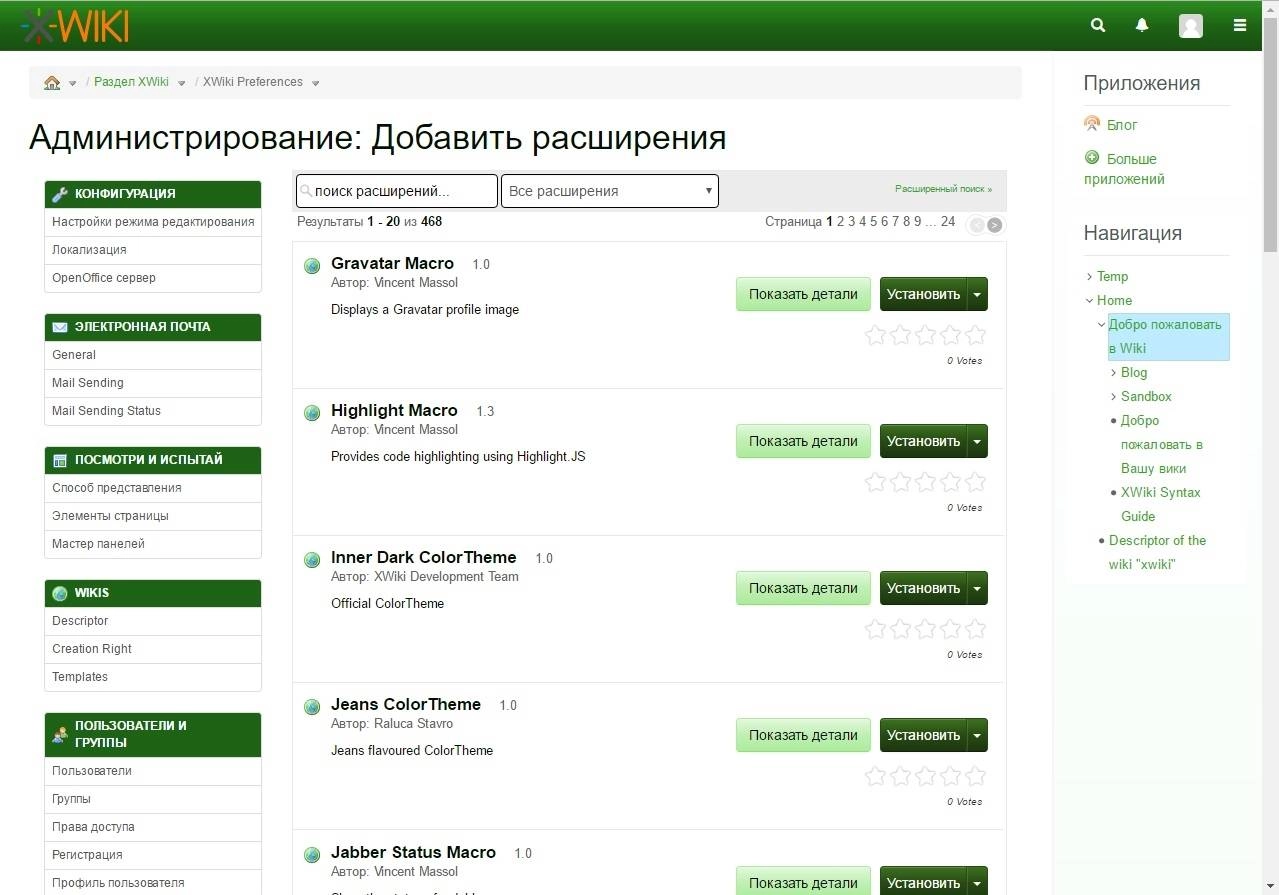Click the globe icon beside Inner Dark ColorTheme
The image size is (1279, 895).
pyautogui.click(x=312, y=559)
